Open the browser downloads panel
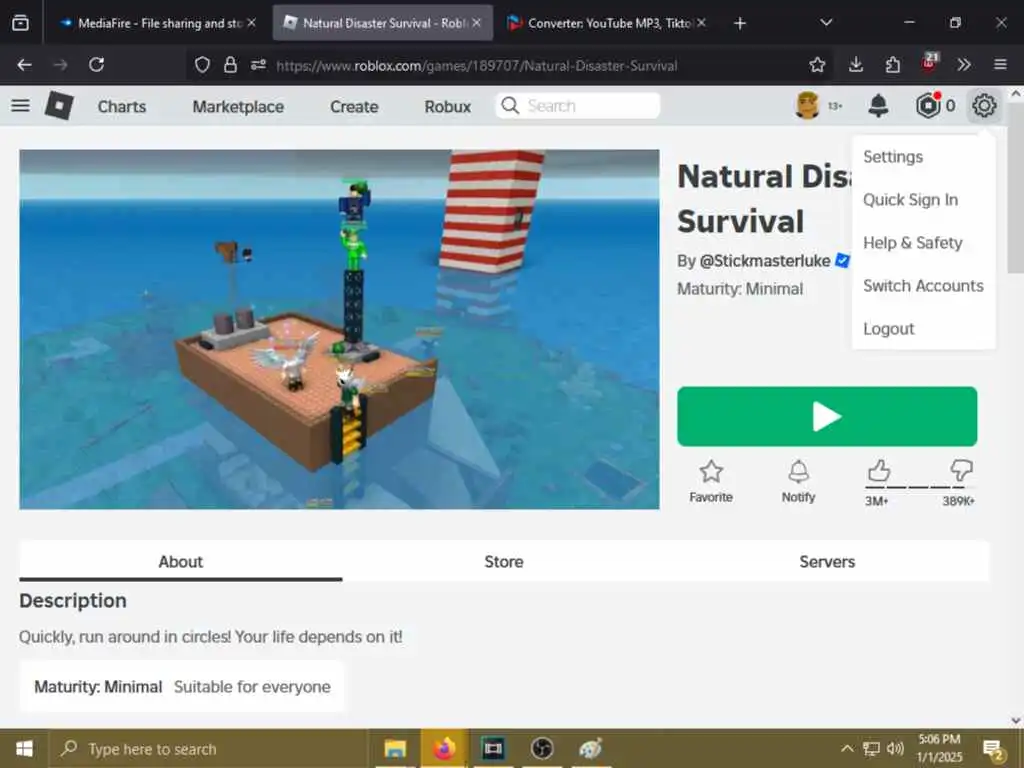 coord(856,65)
